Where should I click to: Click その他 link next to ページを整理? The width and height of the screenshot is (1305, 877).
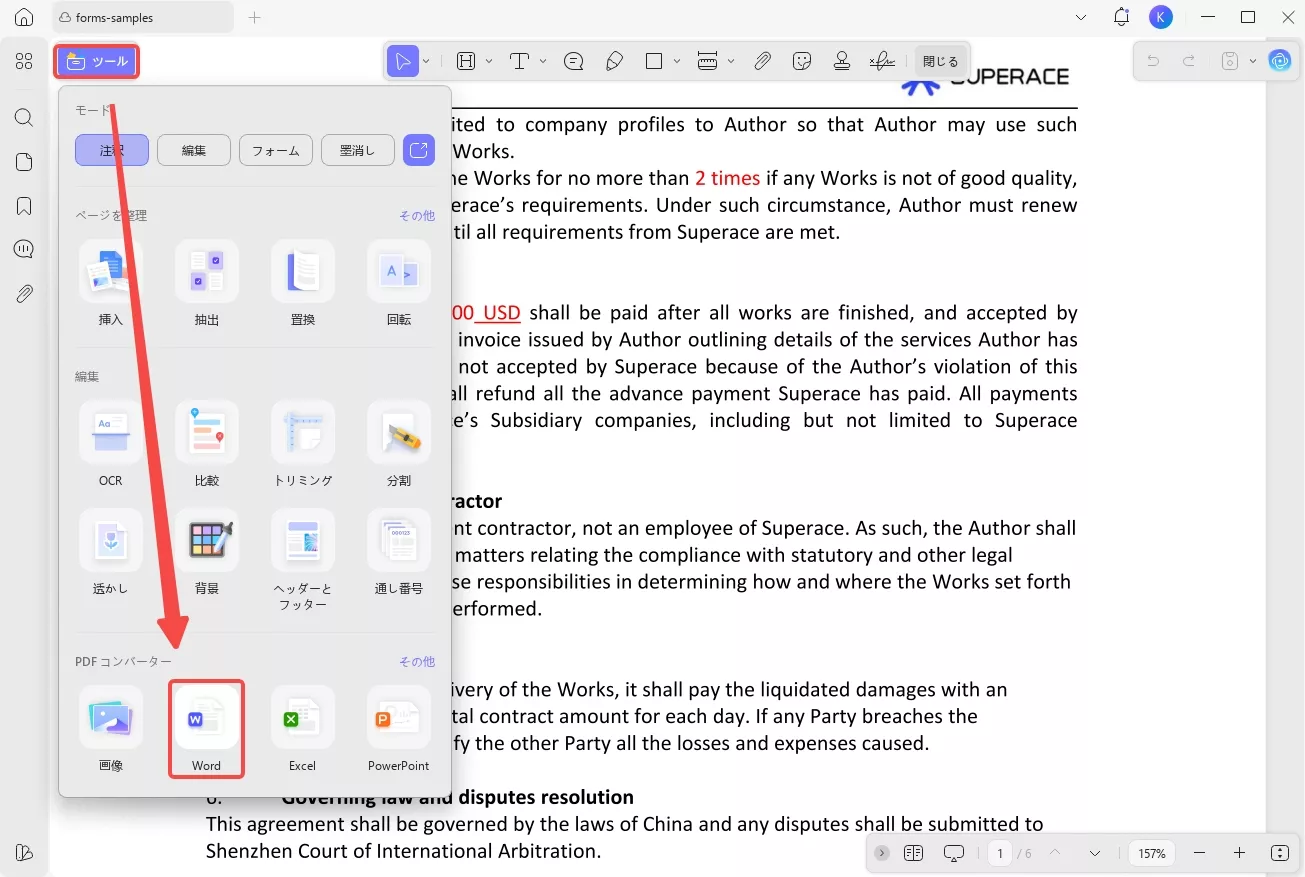(417, 216)
